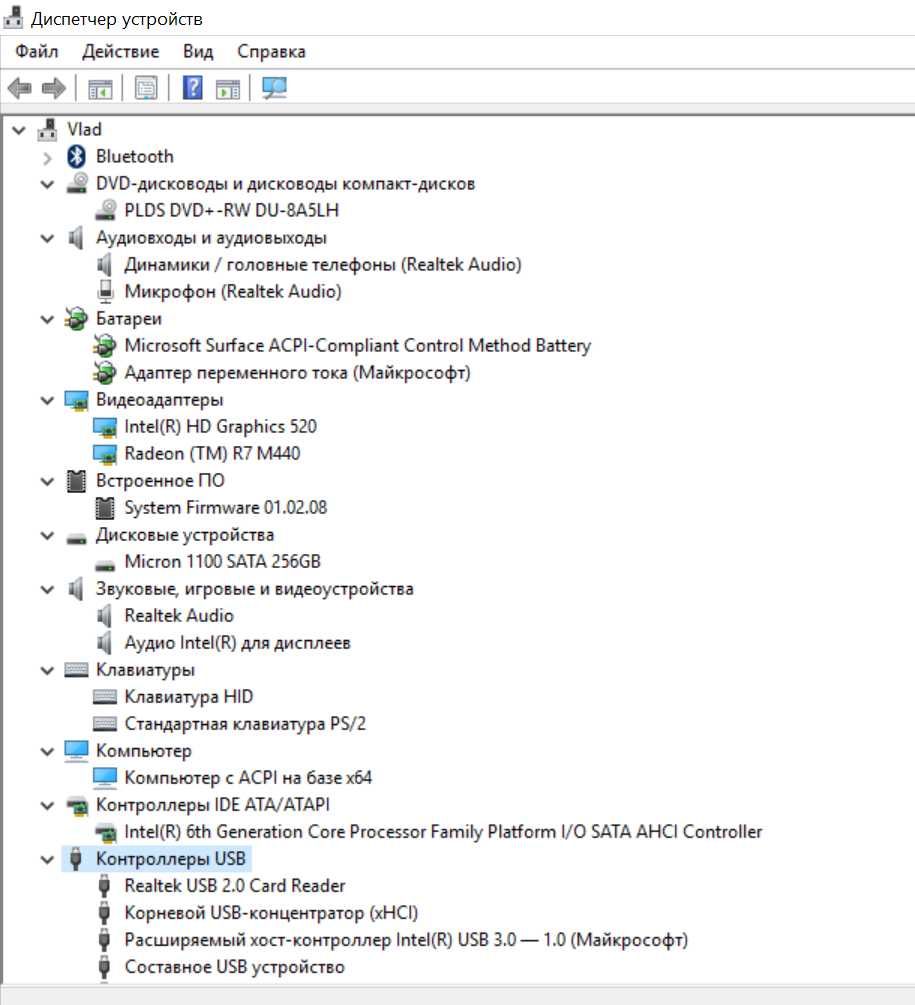Click the Звуковые, игровые и видеоустройства speaker icon
The width and height of the screenshot is (915, 1005).
(x=76, y=588)
